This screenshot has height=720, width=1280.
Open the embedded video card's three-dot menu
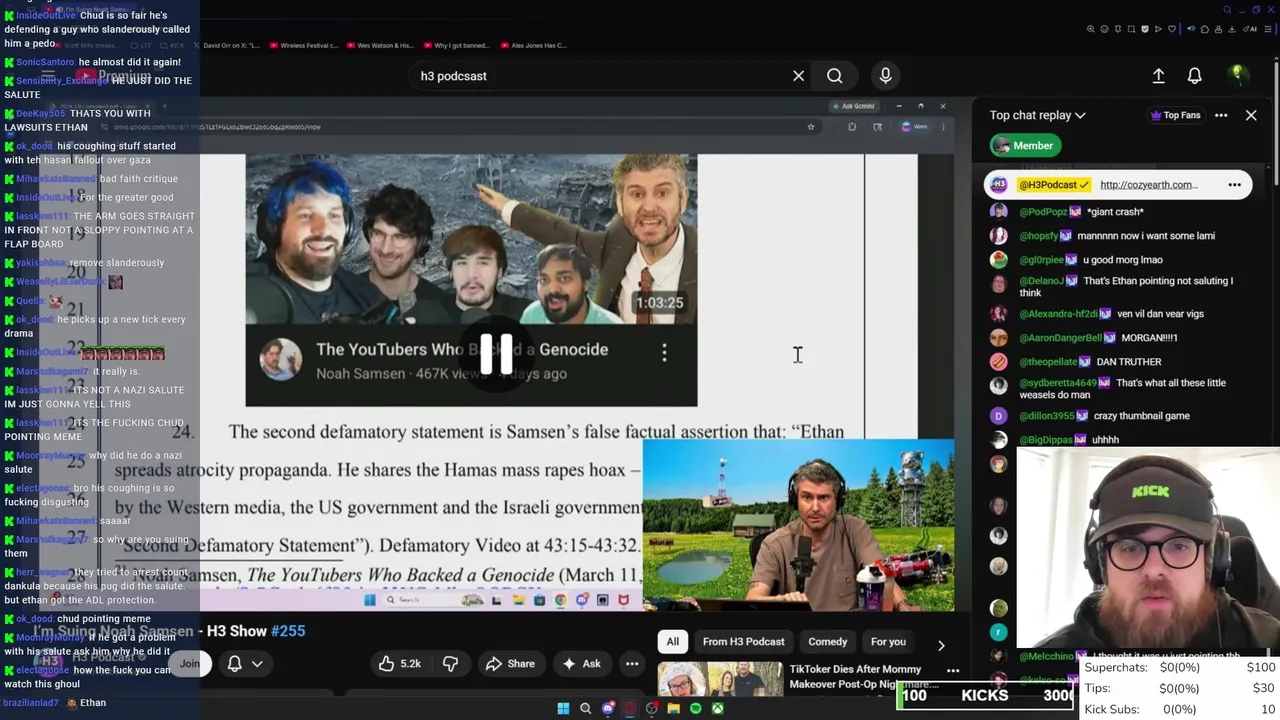tap(664, 351)
